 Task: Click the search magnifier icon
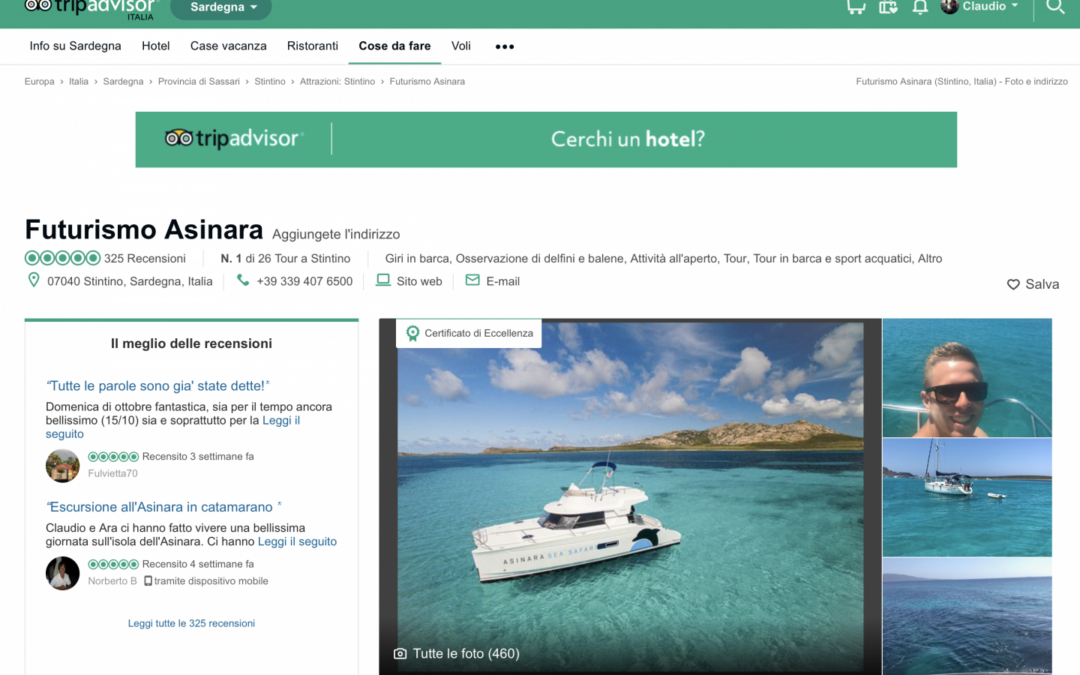[x=1055, y=7]
